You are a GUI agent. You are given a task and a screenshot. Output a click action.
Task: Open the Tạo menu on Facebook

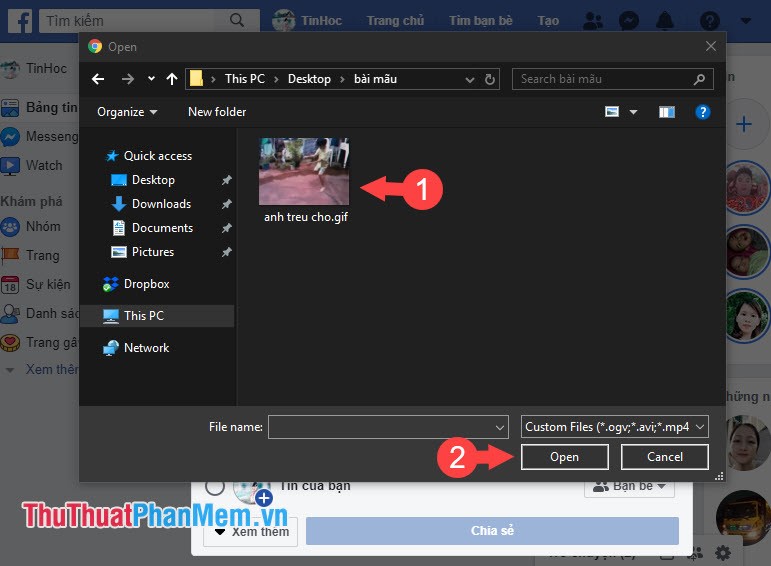(x=548, y=21)
